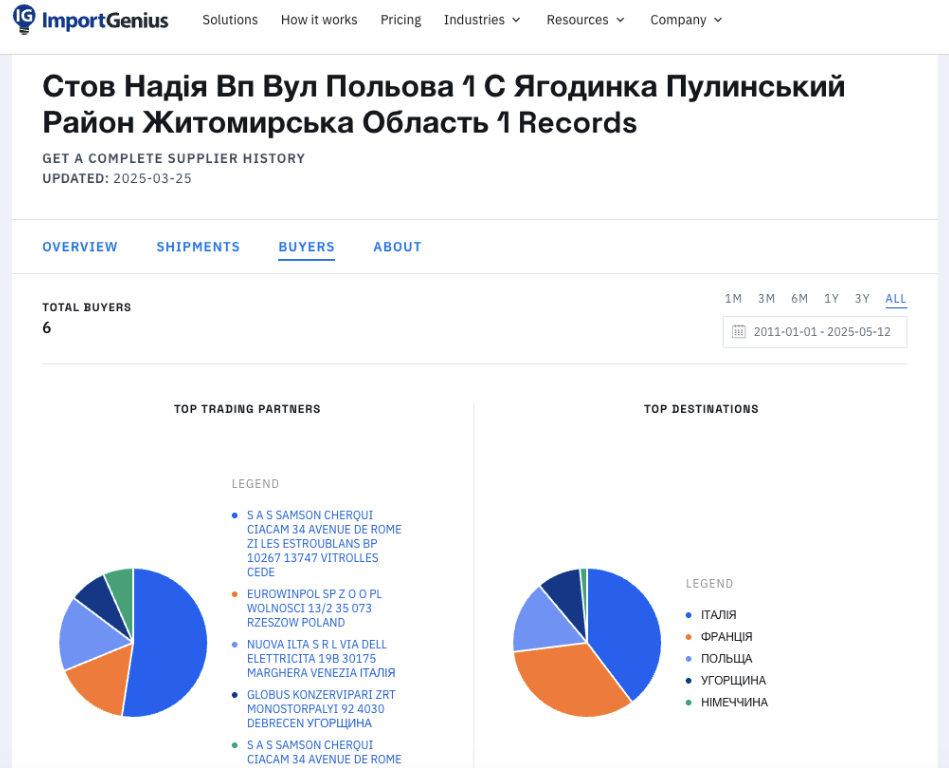Select the 3Y time filter
Viewport: 949px width, 768px height.
pos(862,298)
